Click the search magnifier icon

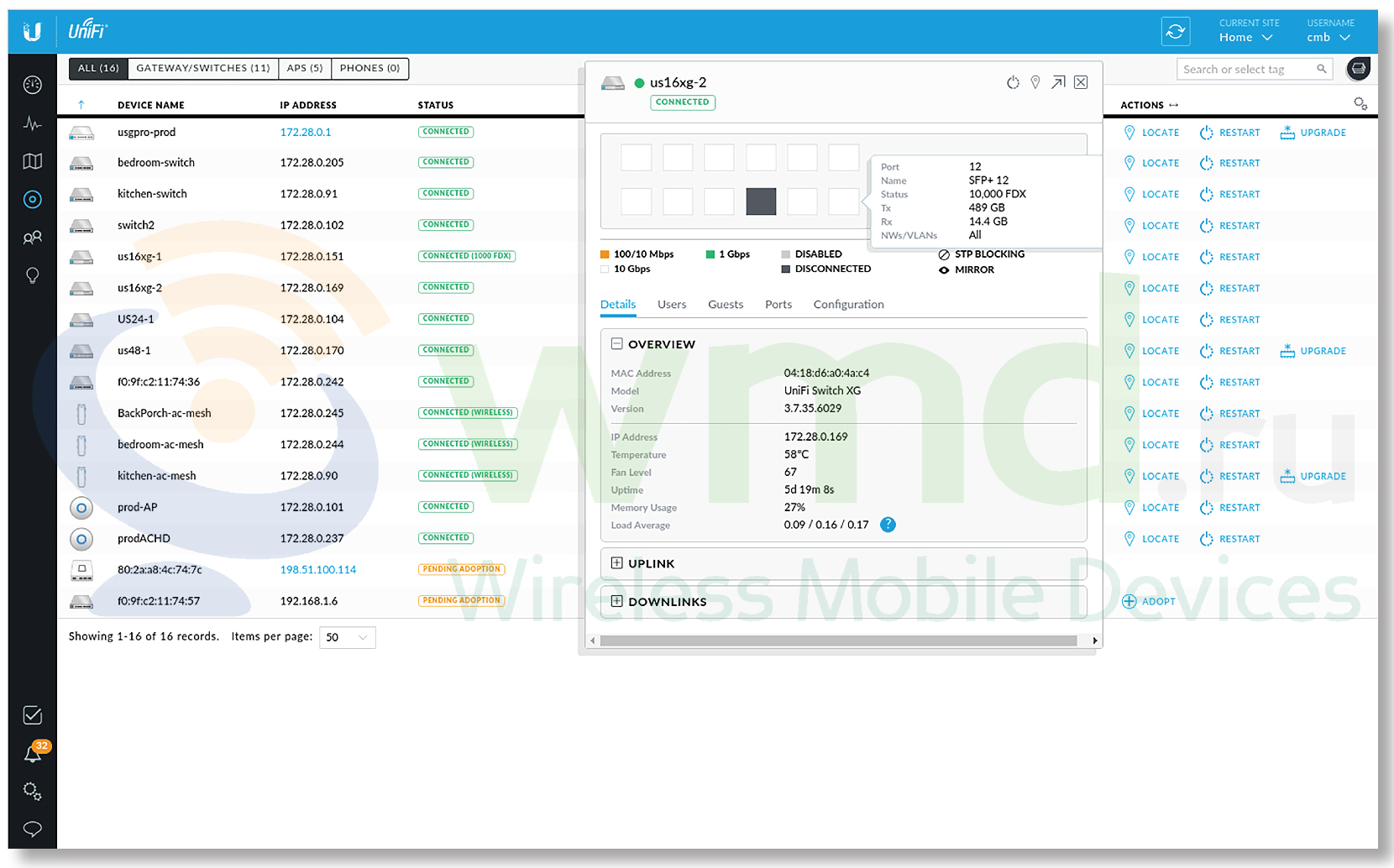point(1321,69)
